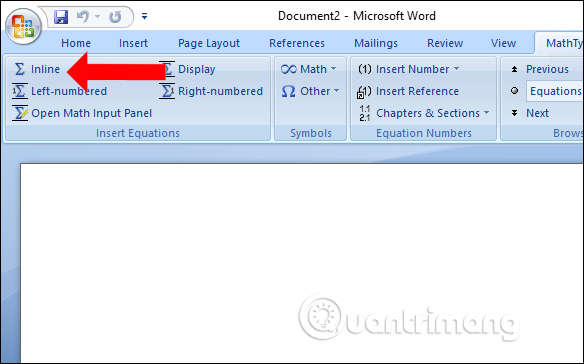Click Insert Reference label
Image resolution: width=584 pixels, height=364 pixels.
click(x=418, y=91)
